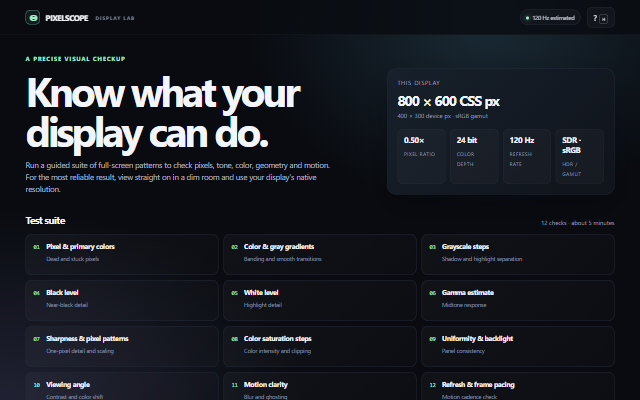Click the 24 bit color depth tile

tap(474, 156)
